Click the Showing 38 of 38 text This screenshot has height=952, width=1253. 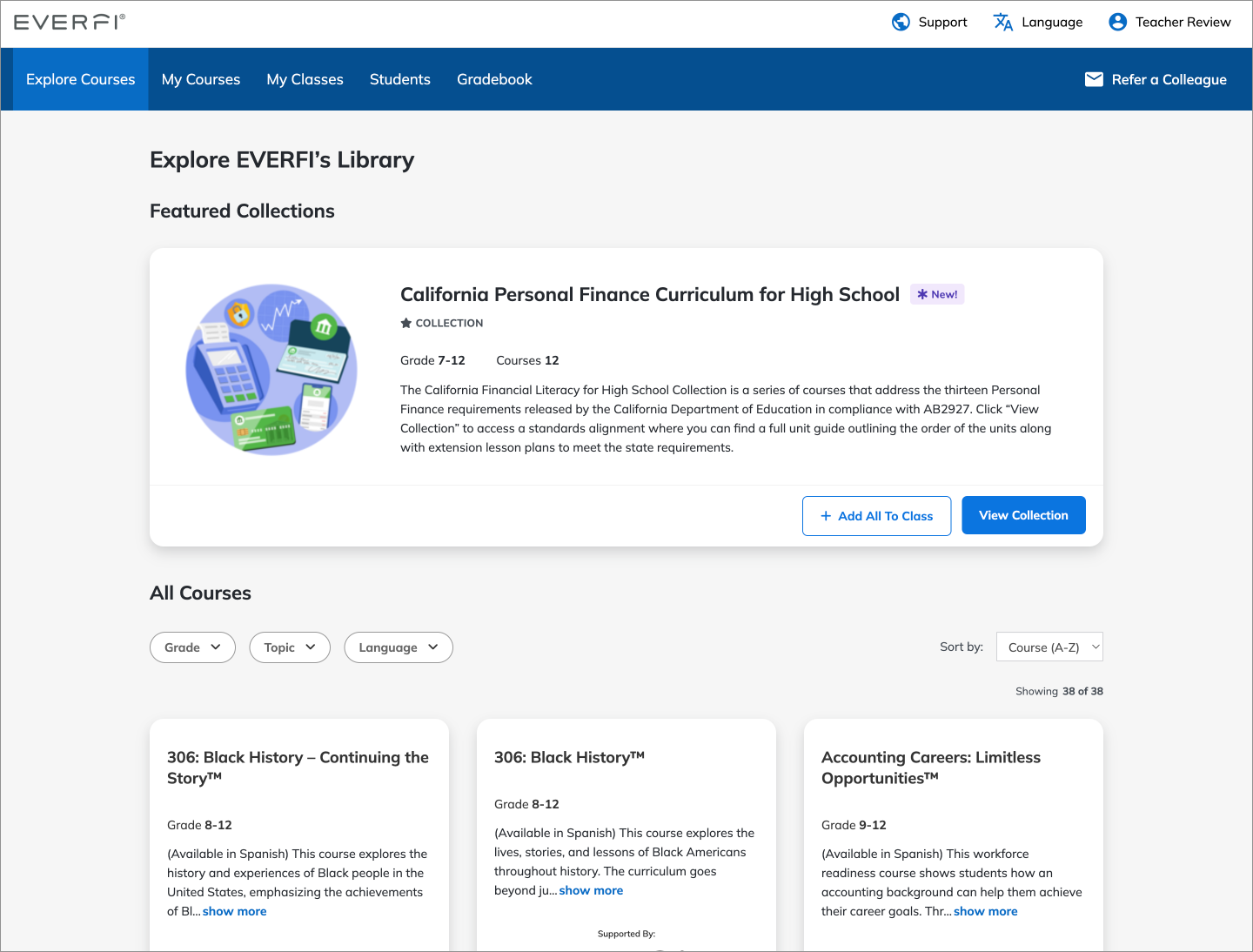pos(1059,691)
